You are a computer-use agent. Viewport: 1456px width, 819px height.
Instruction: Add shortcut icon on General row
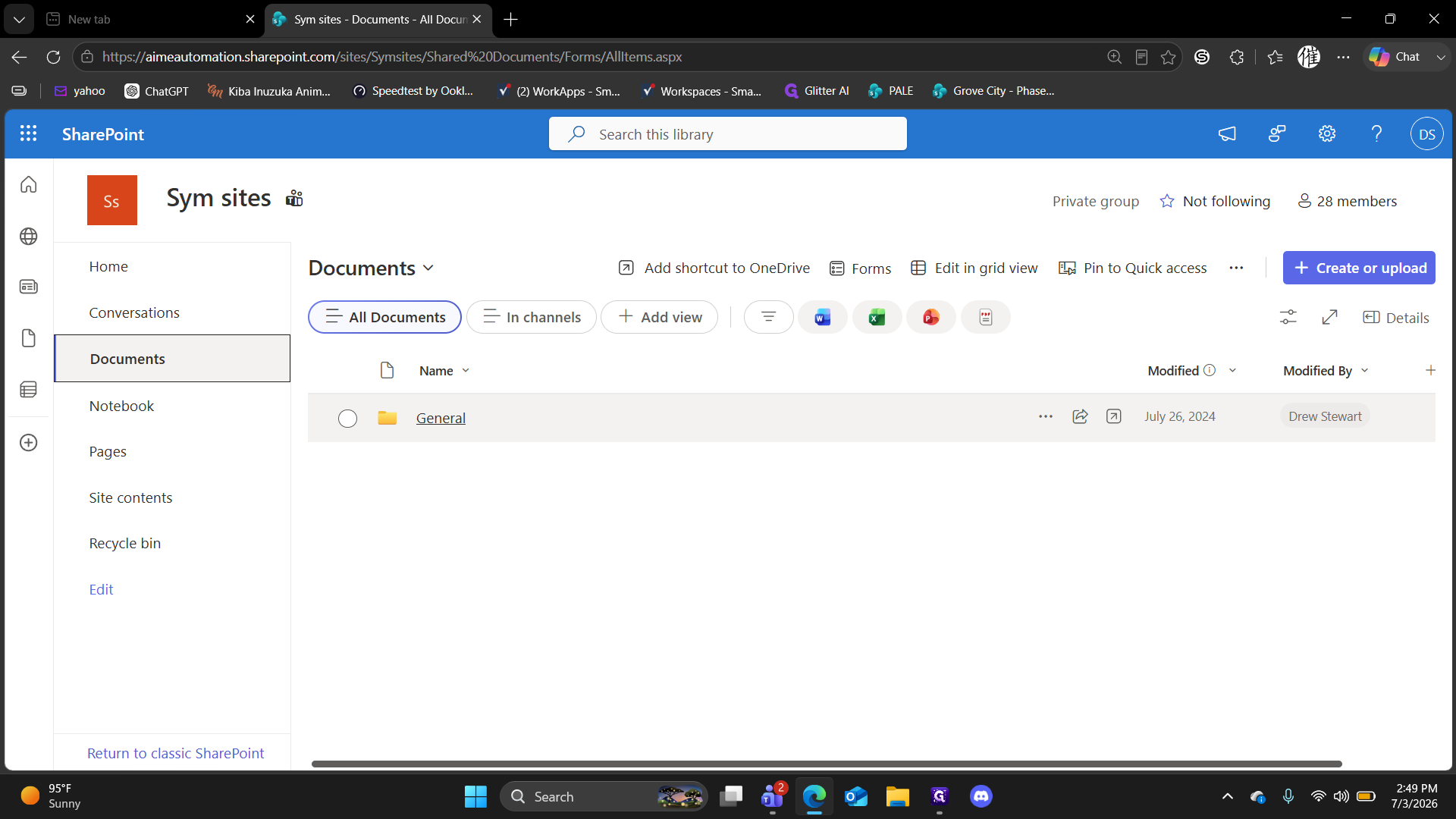1114,416
